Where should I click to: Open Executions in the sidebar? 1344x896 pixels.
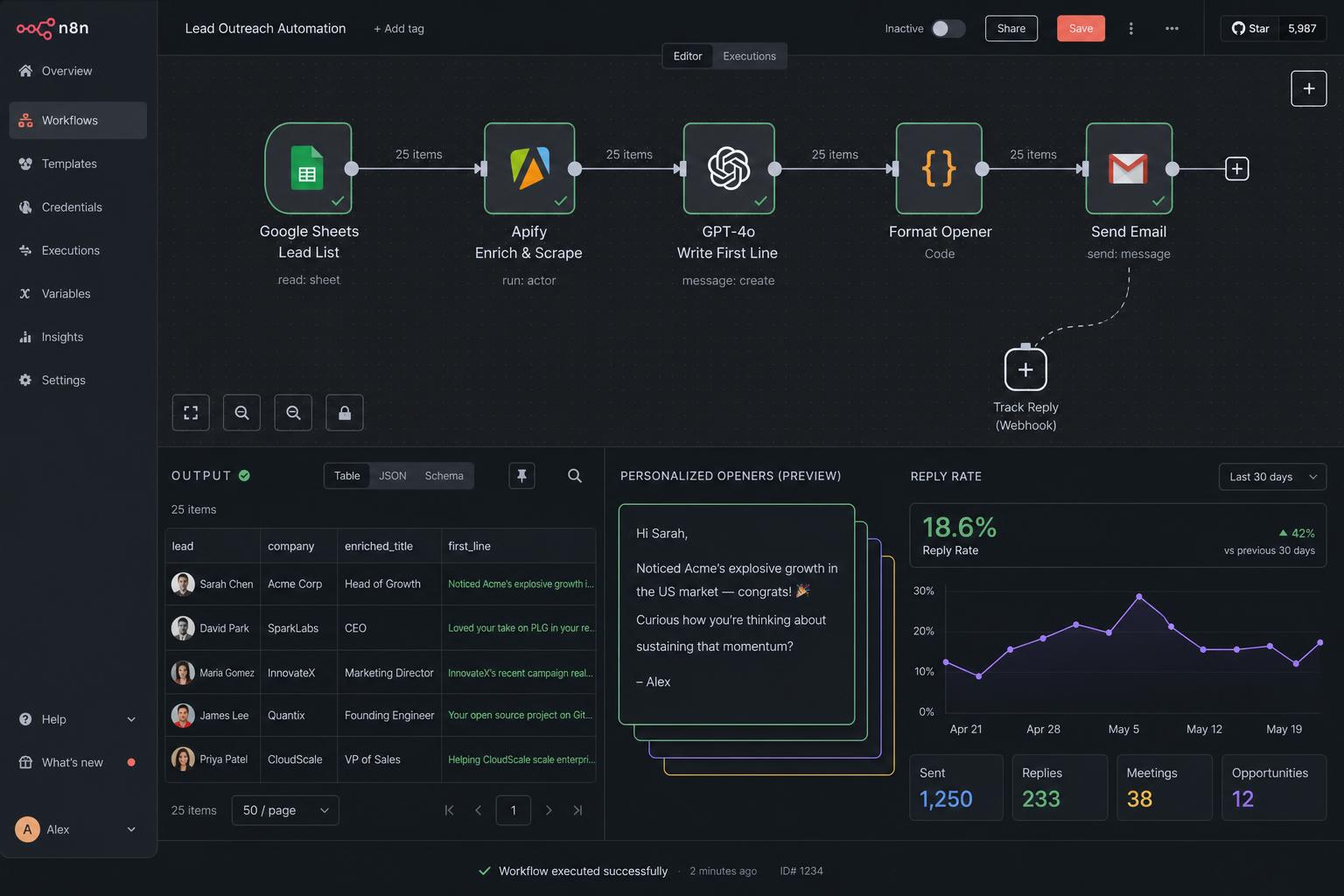(x=78, y=250)
